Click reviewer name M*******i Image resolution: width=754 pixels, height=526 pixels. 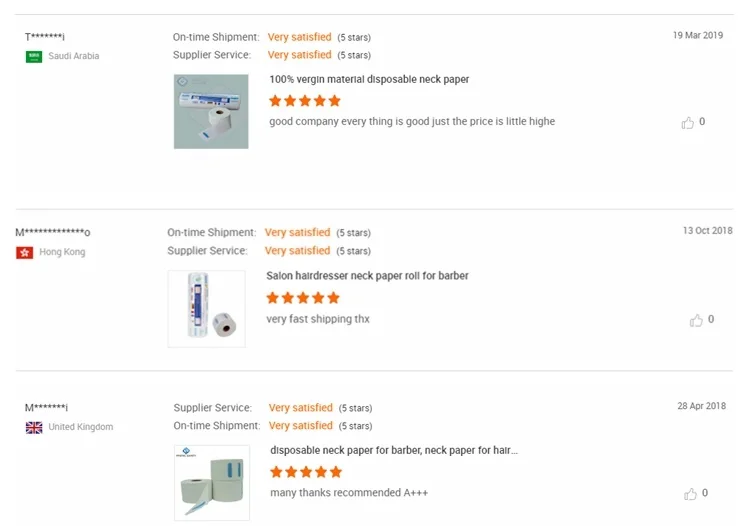click(x=46, y=407)
